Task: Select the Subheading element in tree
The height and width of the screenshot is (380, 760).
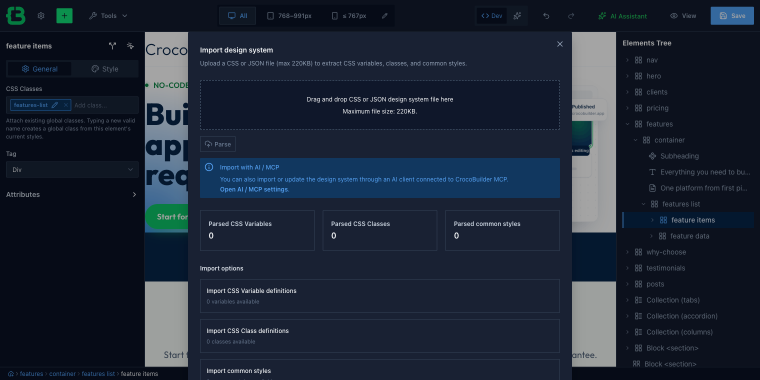Action: tap(679, 156)
